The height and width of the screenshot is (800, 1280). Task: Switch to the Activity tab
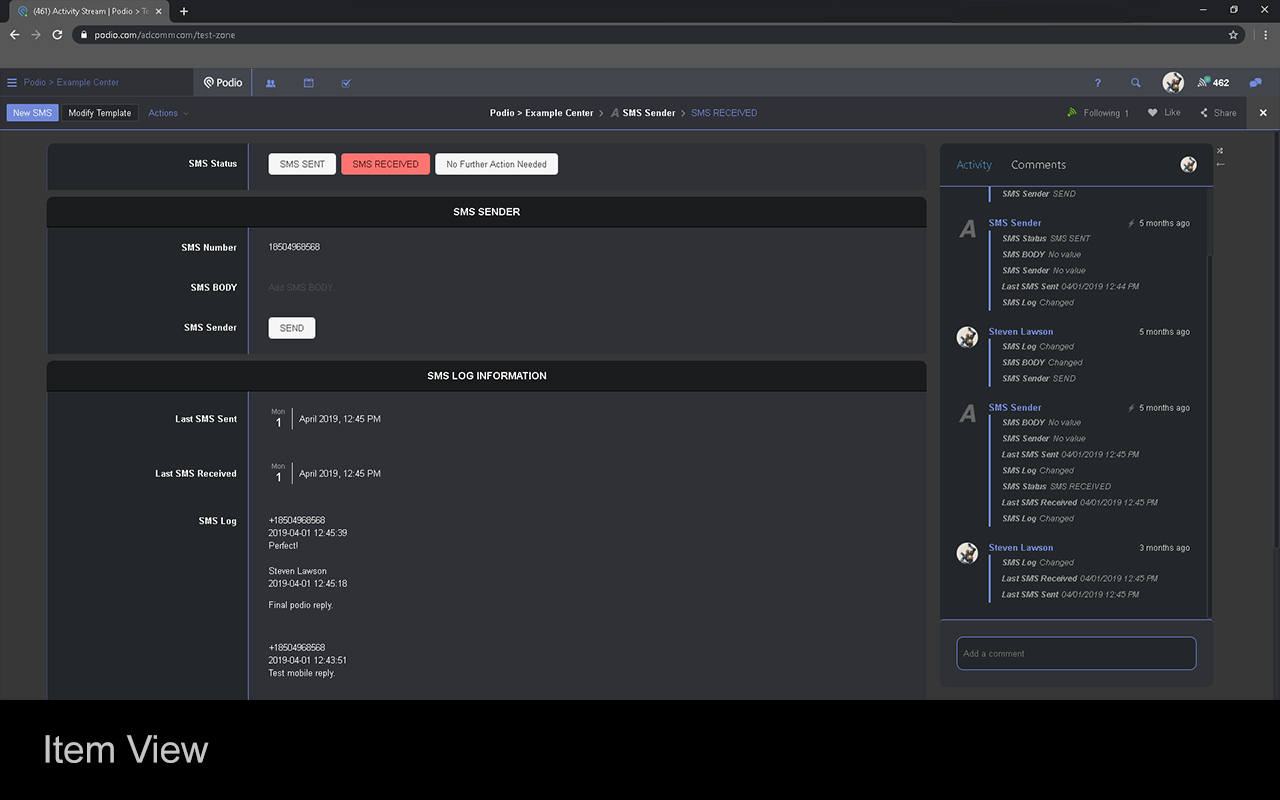point(974,165)
